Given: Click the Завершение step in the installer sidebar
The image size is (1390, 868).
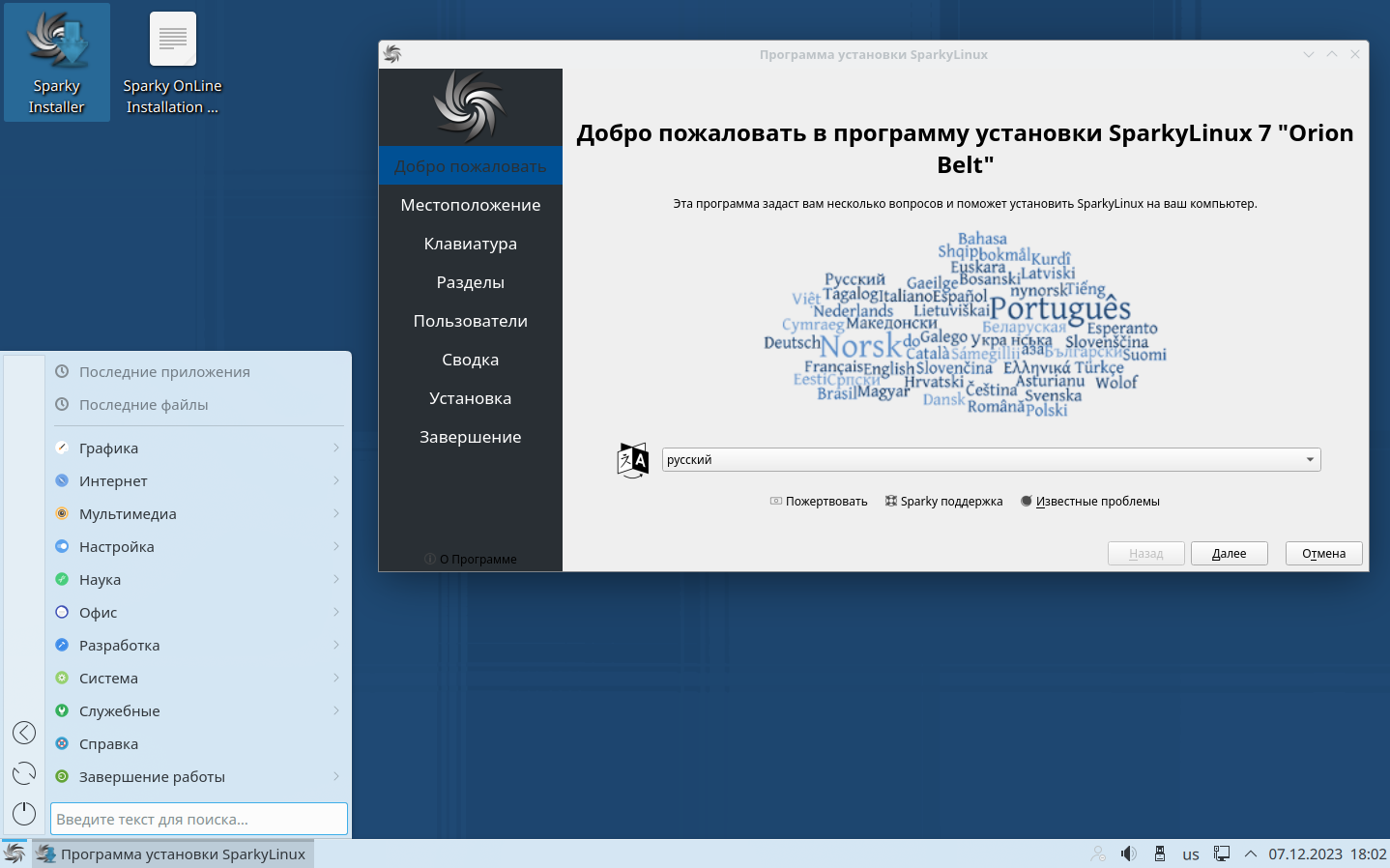Looking at the screenshot, I should coord(471,437).
